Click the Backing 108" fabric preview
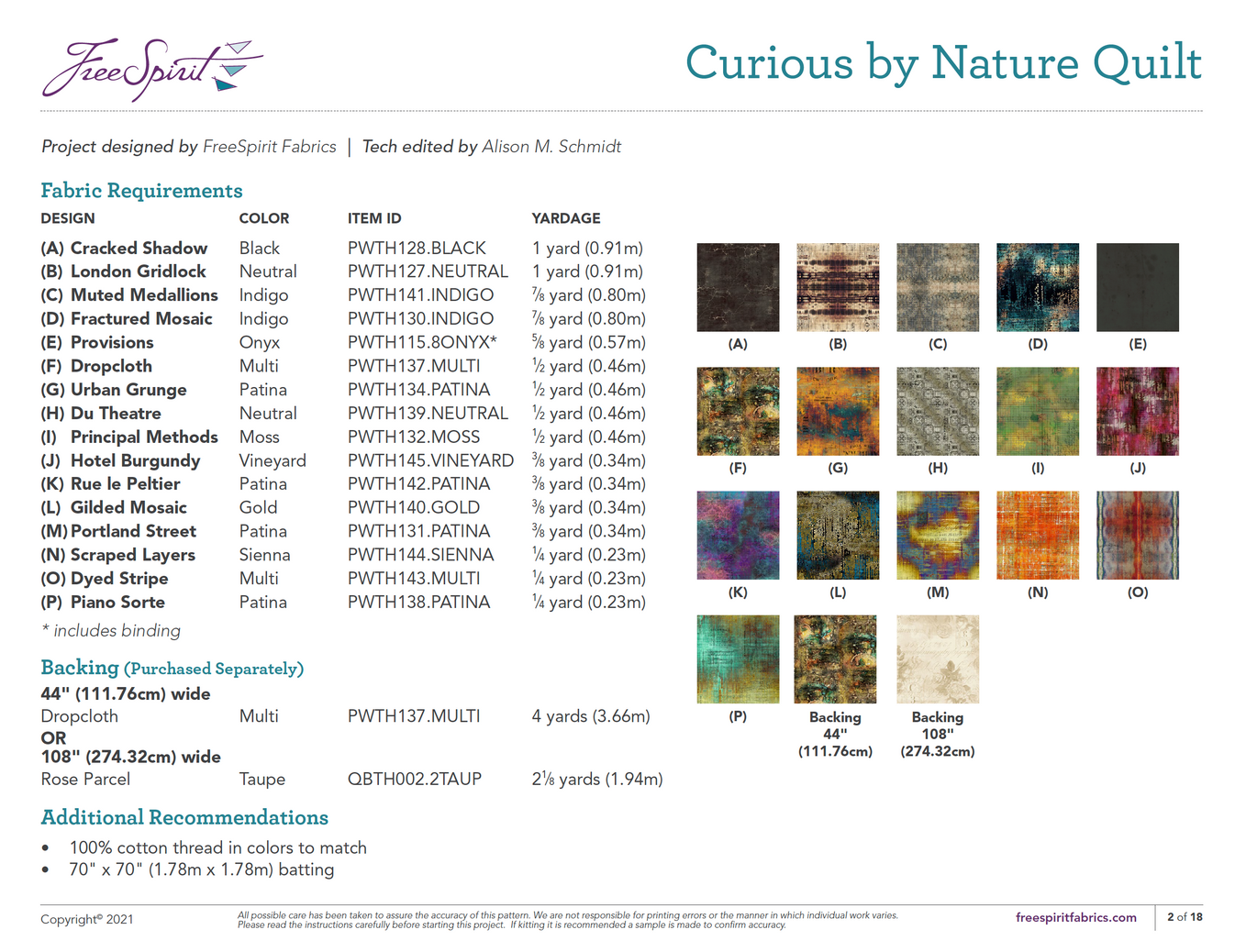1235x952 pixels. tap(938, 659)
